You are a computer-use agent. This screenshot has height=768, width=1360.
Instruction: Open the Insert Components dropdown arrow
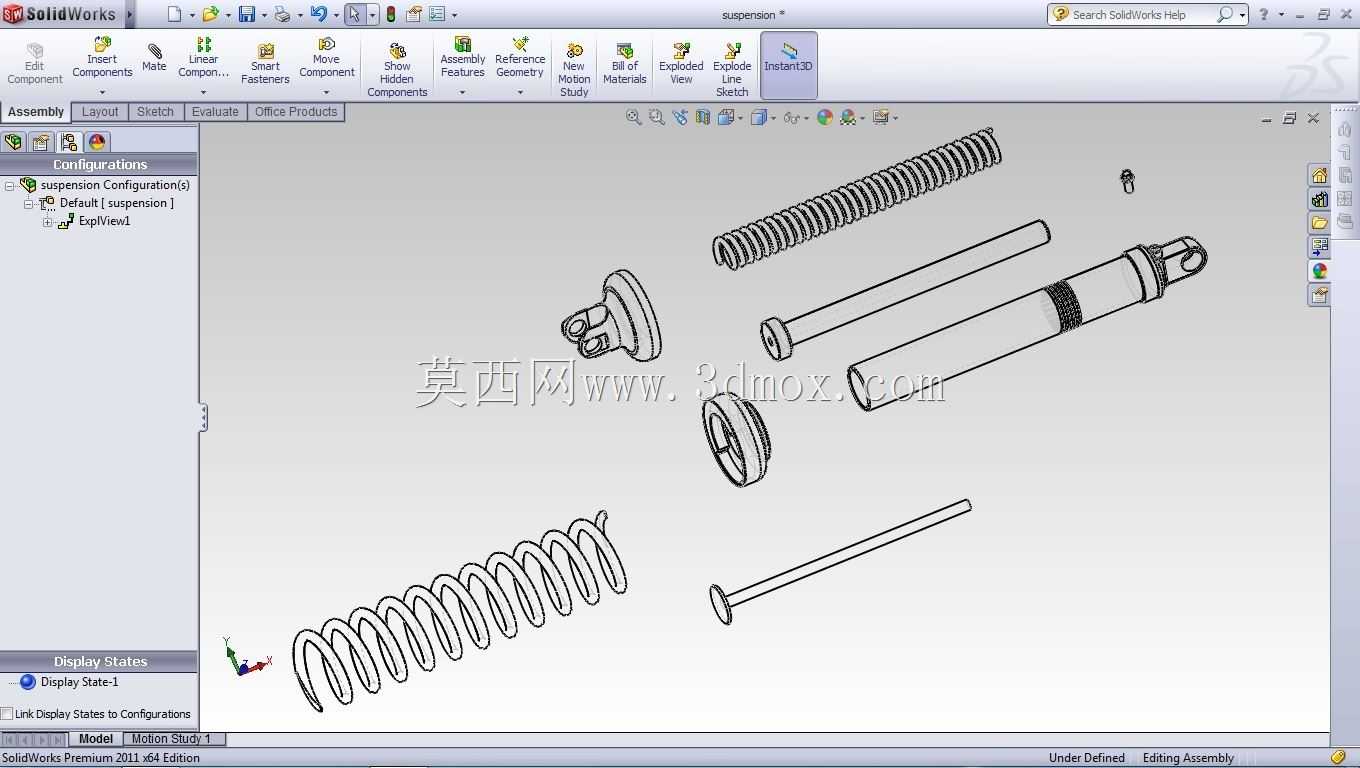tap(102, 93)
